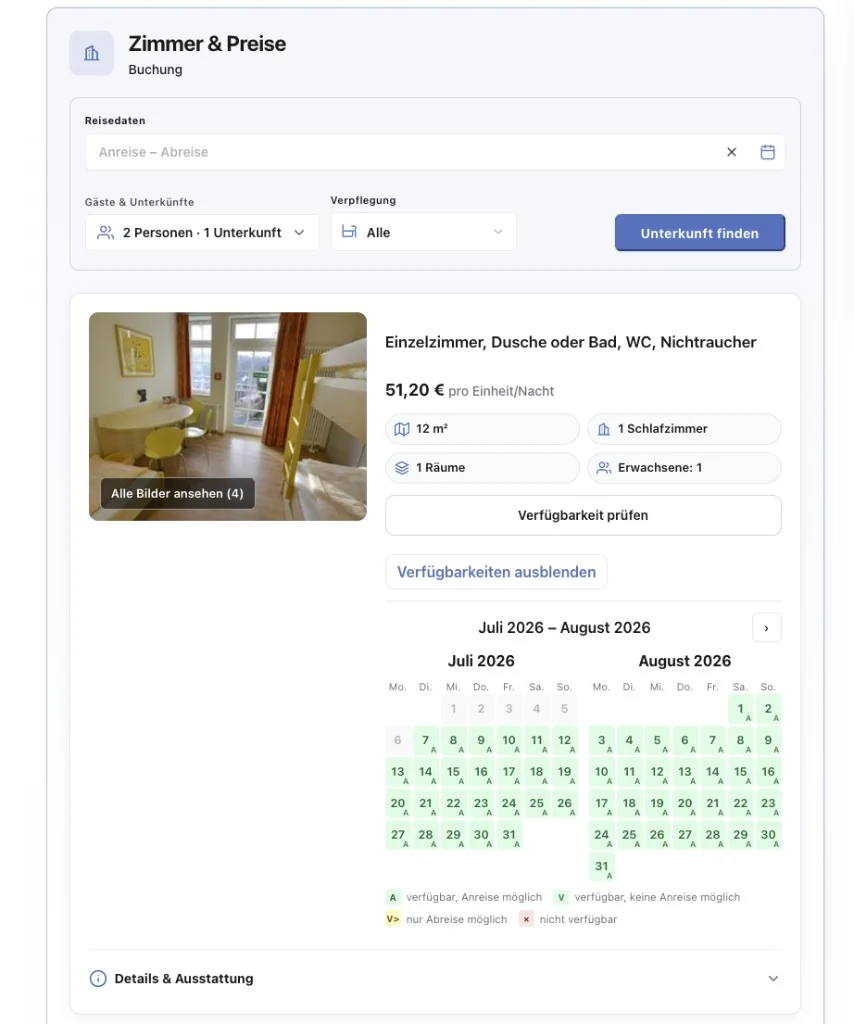This screenshot has width=854, height=1024.
Task: Click the Erwachsene: 1 chip
Action: click(x=684, y=468)
